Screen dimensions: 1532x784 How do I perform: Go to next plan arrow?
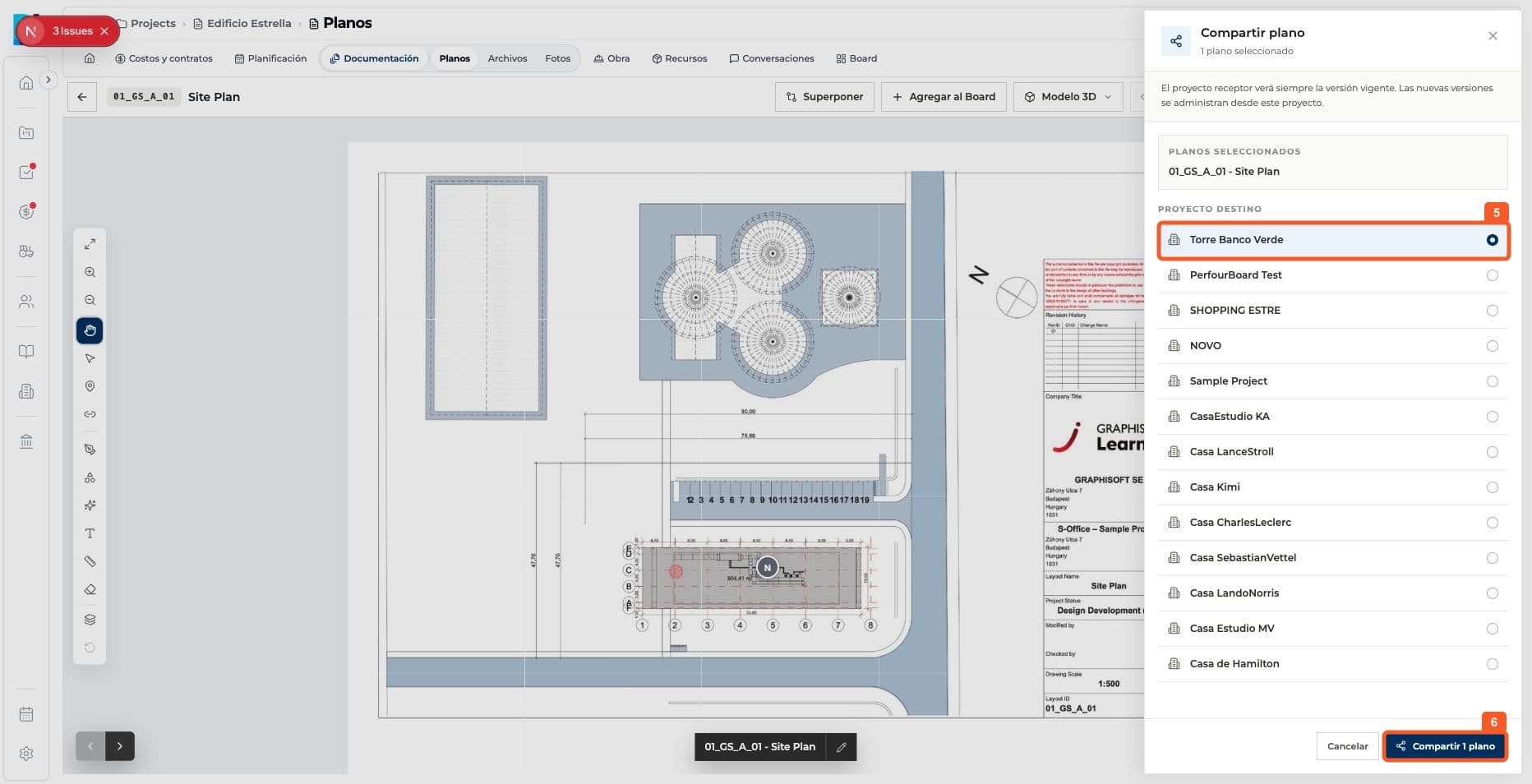pyautogui.click(x=120, y=746)
